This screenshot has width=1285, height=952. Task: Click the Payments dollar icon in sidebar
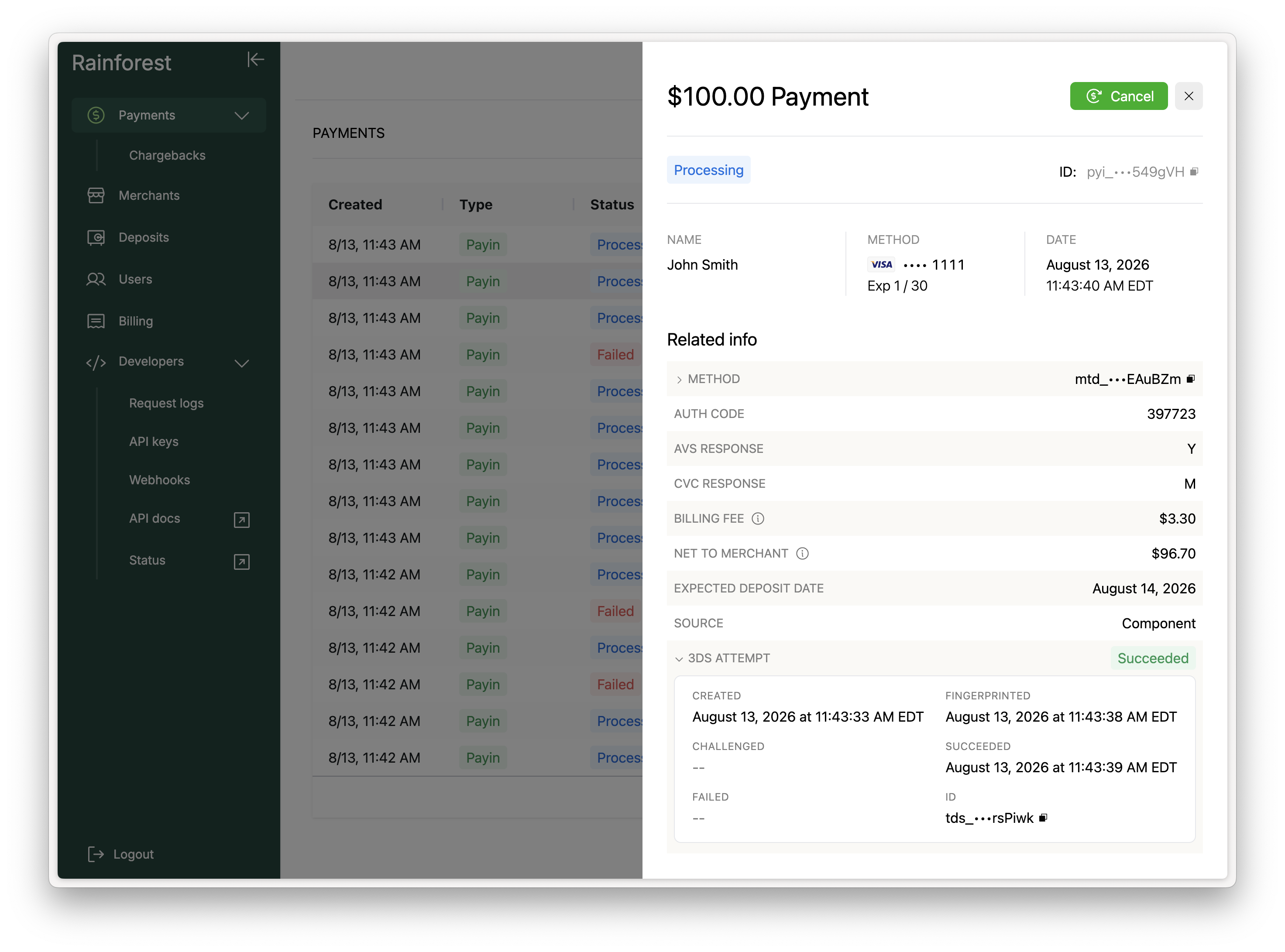(x=96, y=115)
